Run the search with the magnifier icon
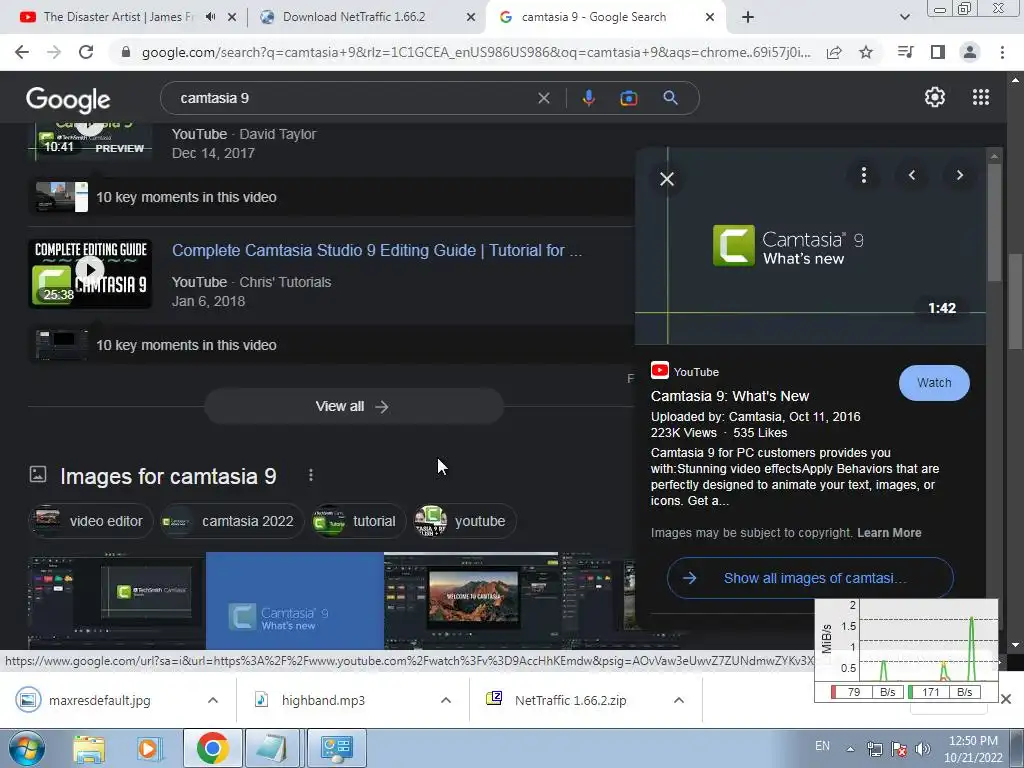This screenshot has width=1024, height=768. click(670, 98)
